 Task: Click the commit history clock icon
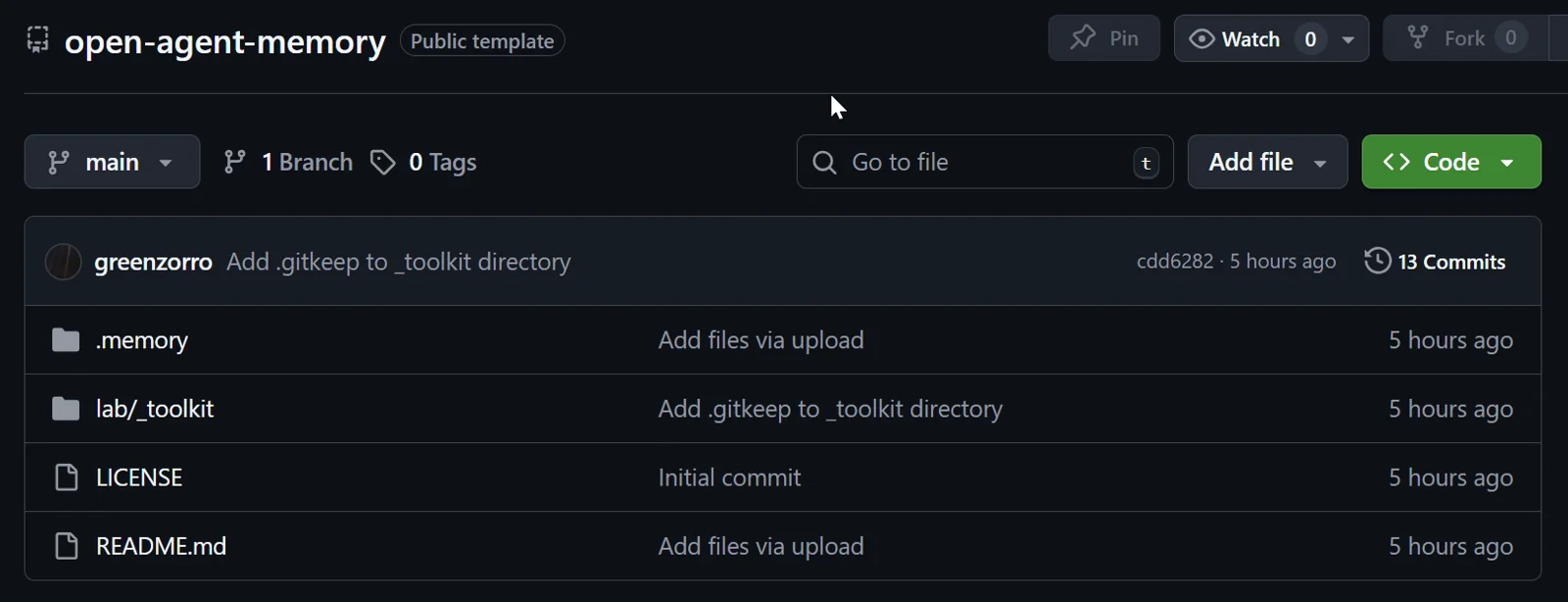point(1378,261)
